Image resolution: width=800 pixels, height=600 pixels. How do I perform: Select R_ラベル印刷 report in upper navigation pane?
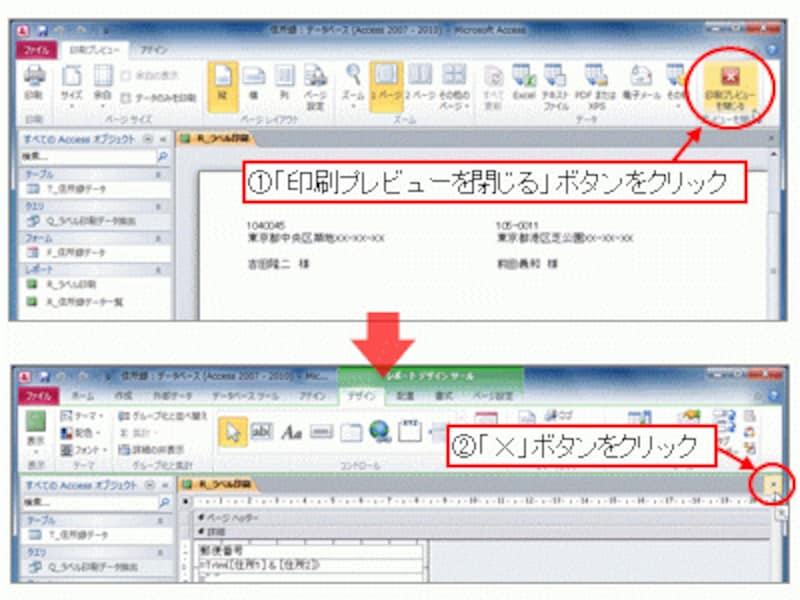tap(95, 284)
